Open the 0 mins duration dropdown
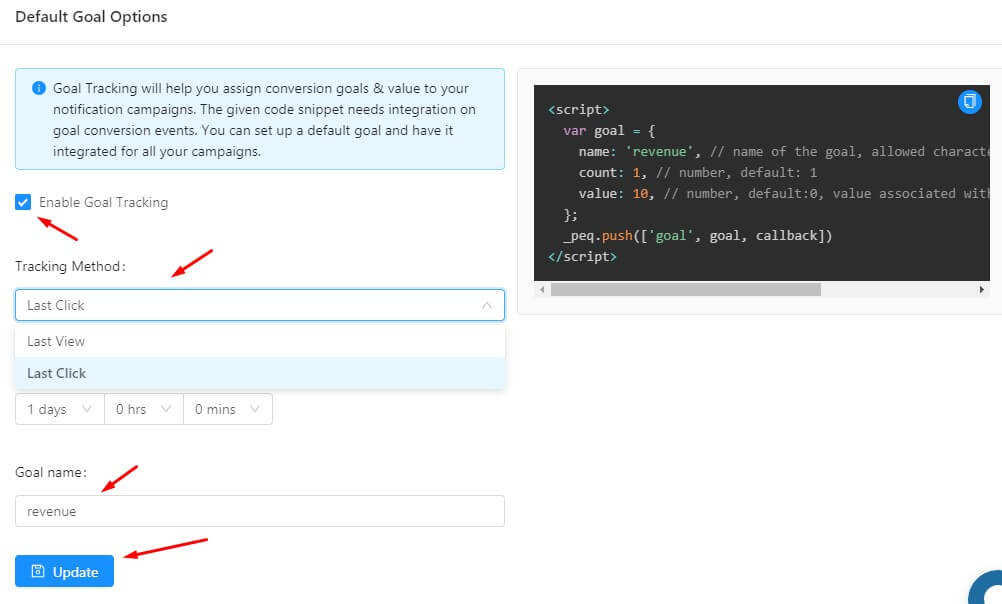Viewport: 1002px width, 604px height. (x=228, y=409)
